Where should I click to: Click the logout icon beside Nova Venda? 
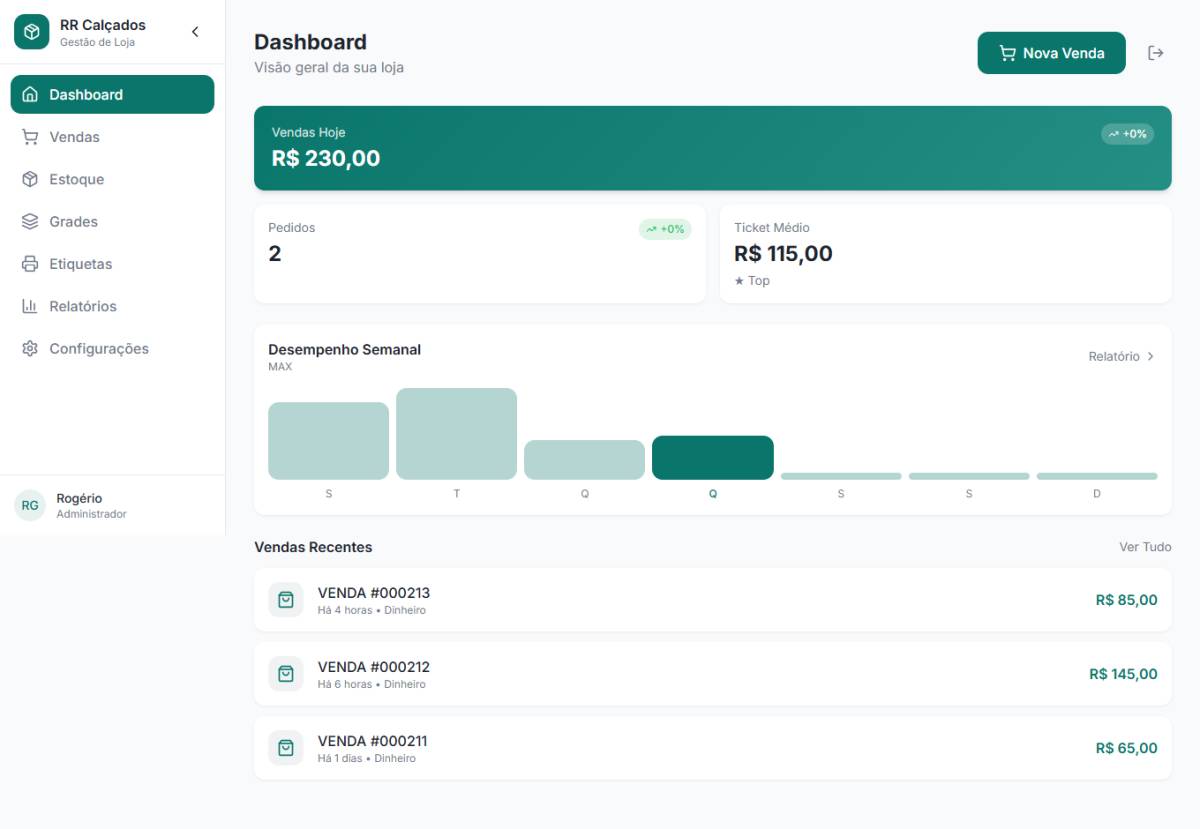(x=1156, y=53)
